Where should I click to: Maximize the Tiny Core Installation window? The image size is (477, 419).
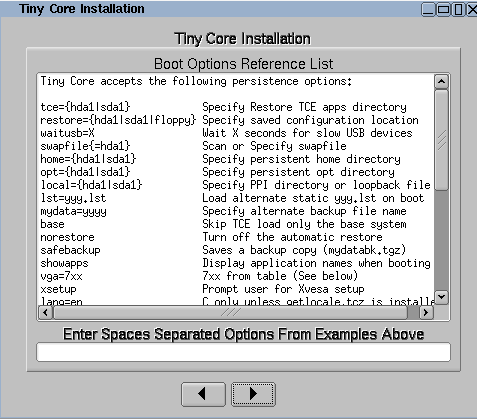point(443,9)
